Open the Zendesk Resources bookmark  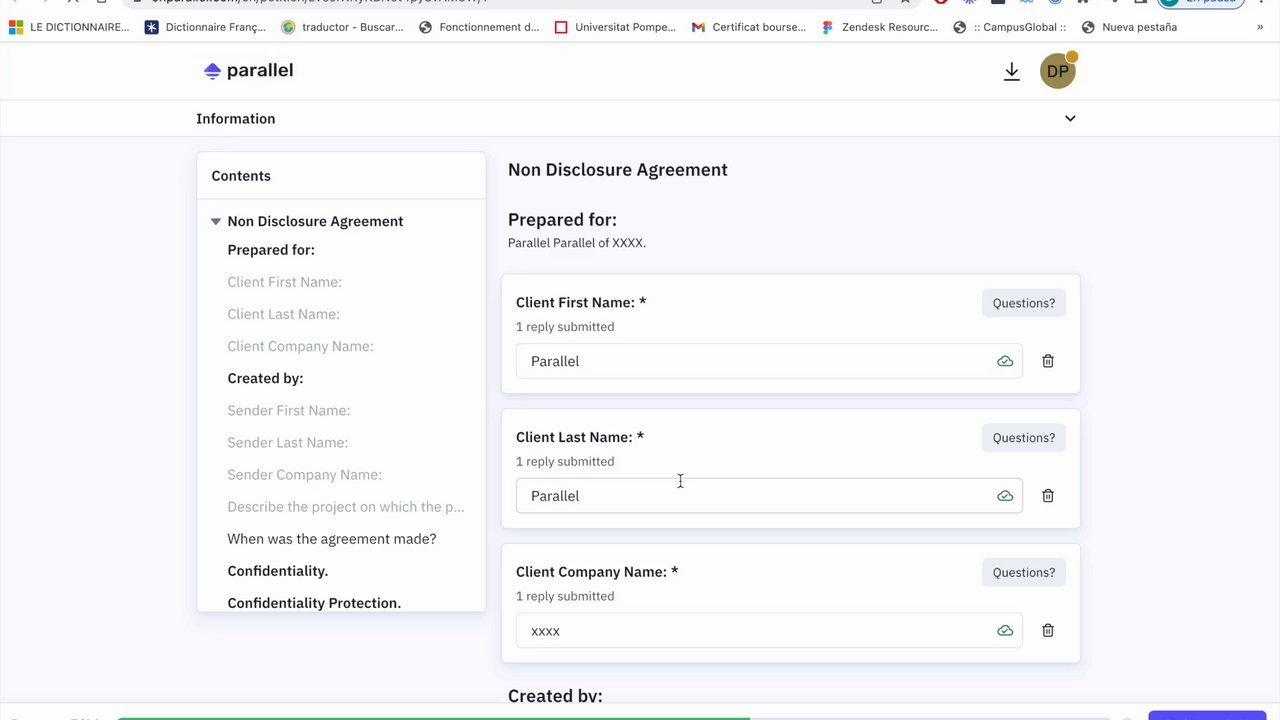[x=880, y=27]
